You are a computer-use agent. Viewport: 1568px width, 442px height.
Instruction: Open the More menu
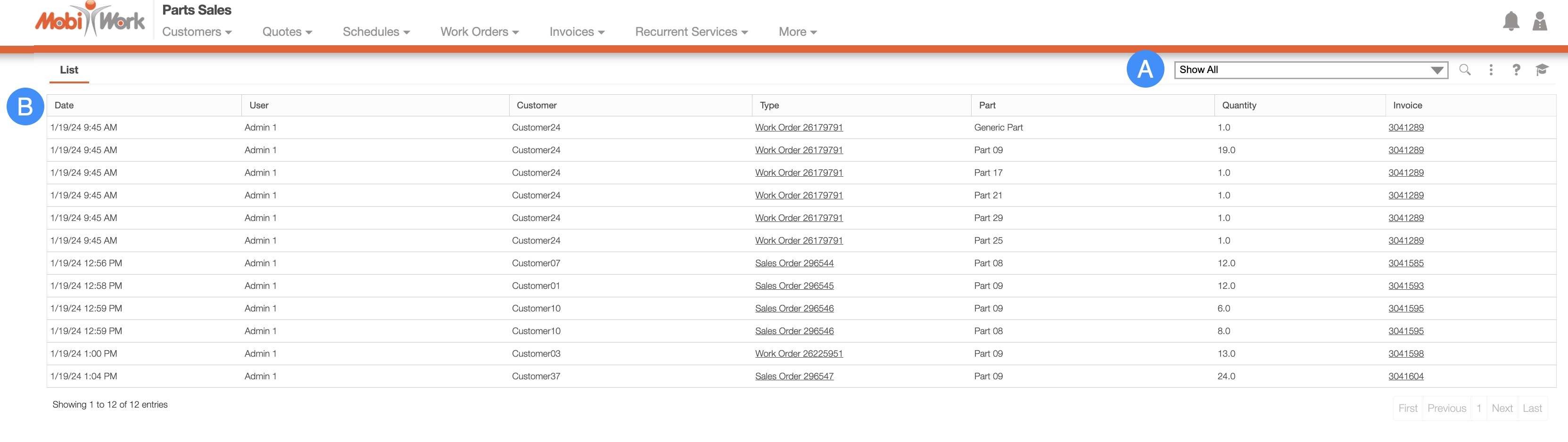pyautogui.click(x=797, y=32)
